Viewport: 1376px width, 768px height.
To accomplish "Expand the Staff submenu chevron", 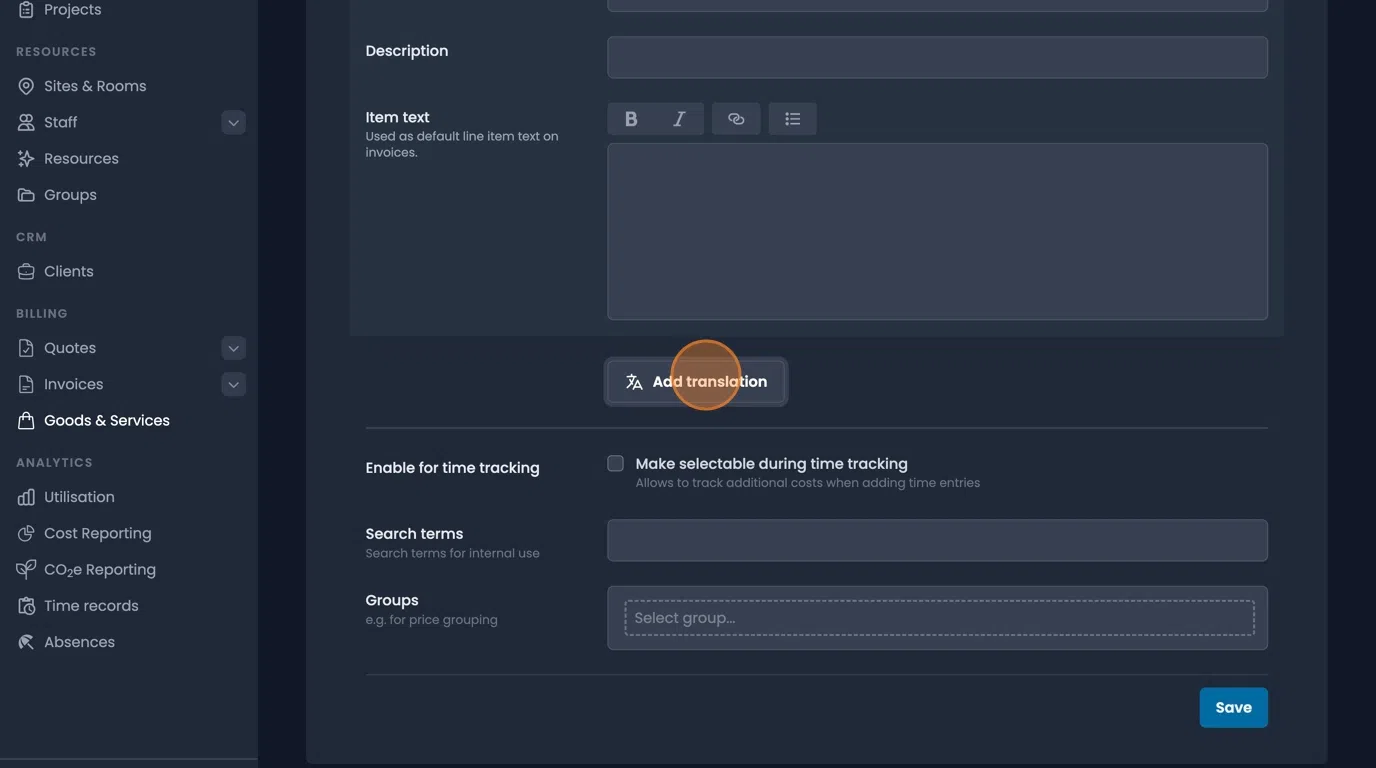I will pos(232,121).
